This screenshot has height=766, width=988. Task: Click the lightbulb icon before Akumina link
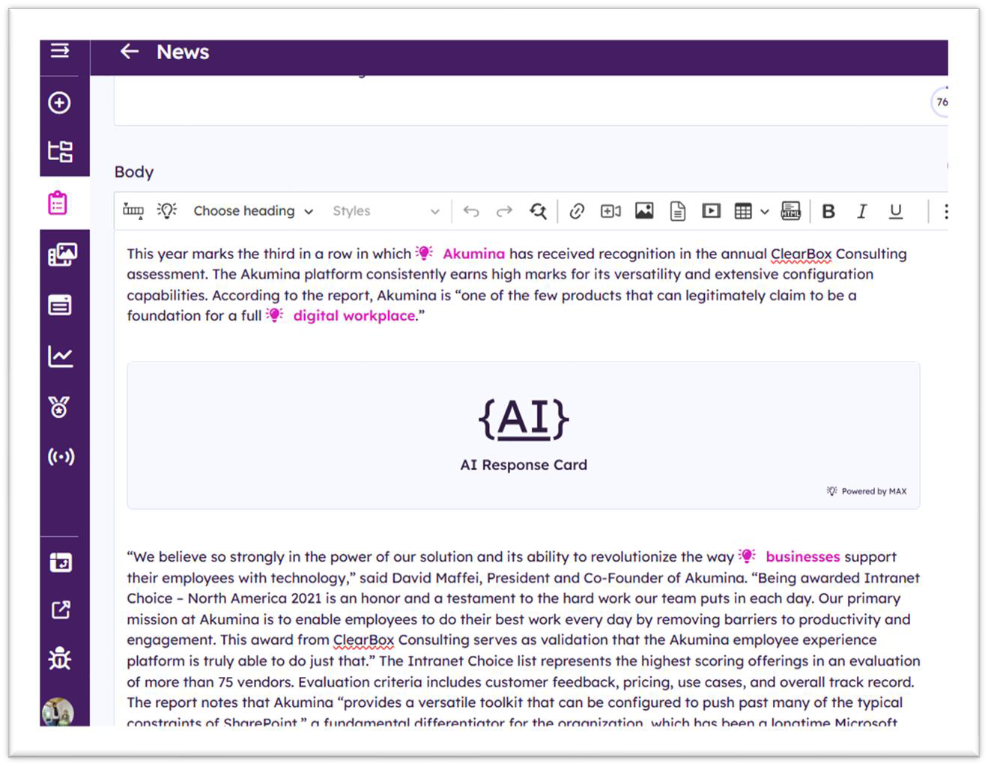click(424, 253)
